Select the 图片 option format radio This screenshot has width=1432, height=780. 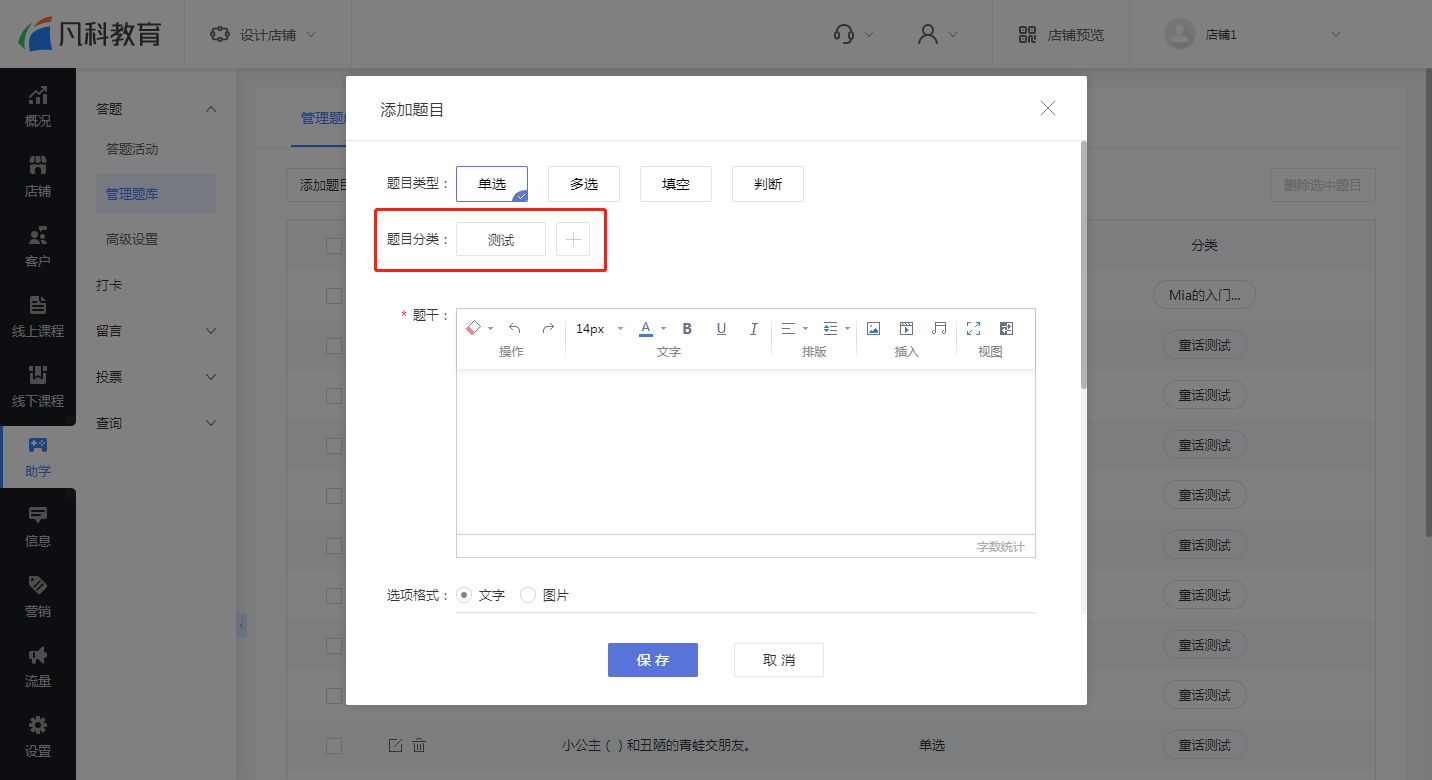coord(528,595)
